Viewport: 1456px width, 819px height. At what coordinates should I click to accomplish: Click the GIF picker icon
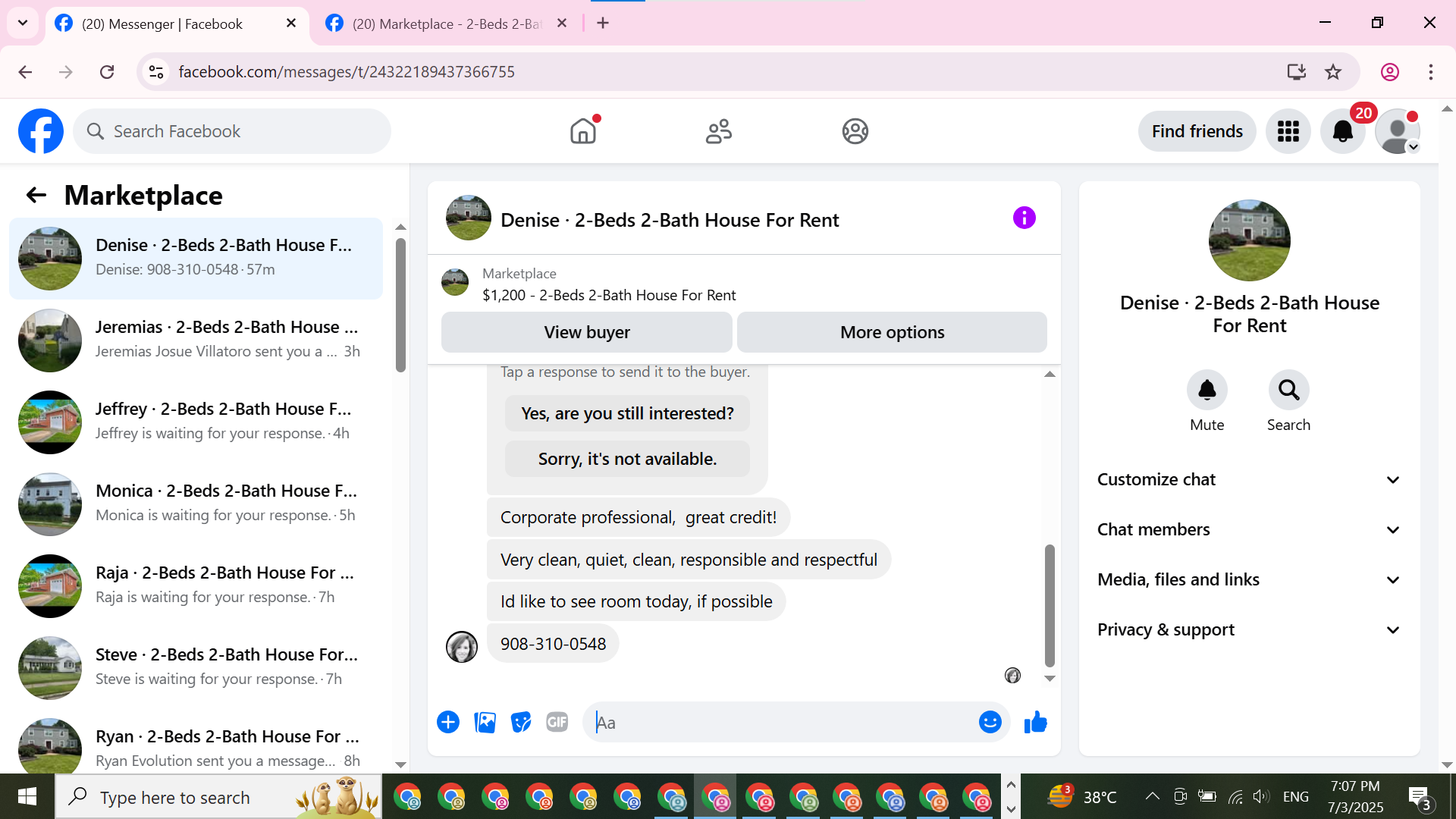tap(557, 723)
